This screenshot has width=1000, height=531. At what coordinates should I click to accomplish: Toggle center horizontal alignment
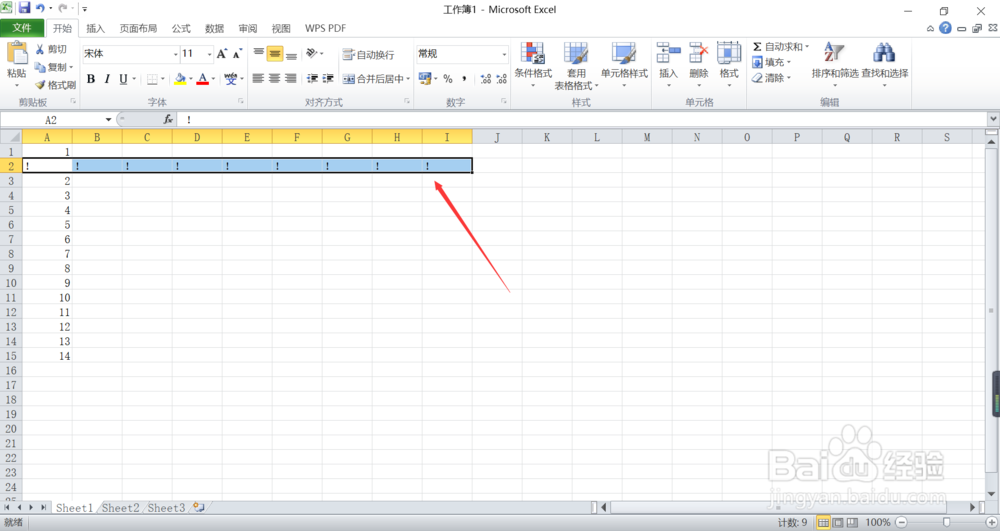274,78
